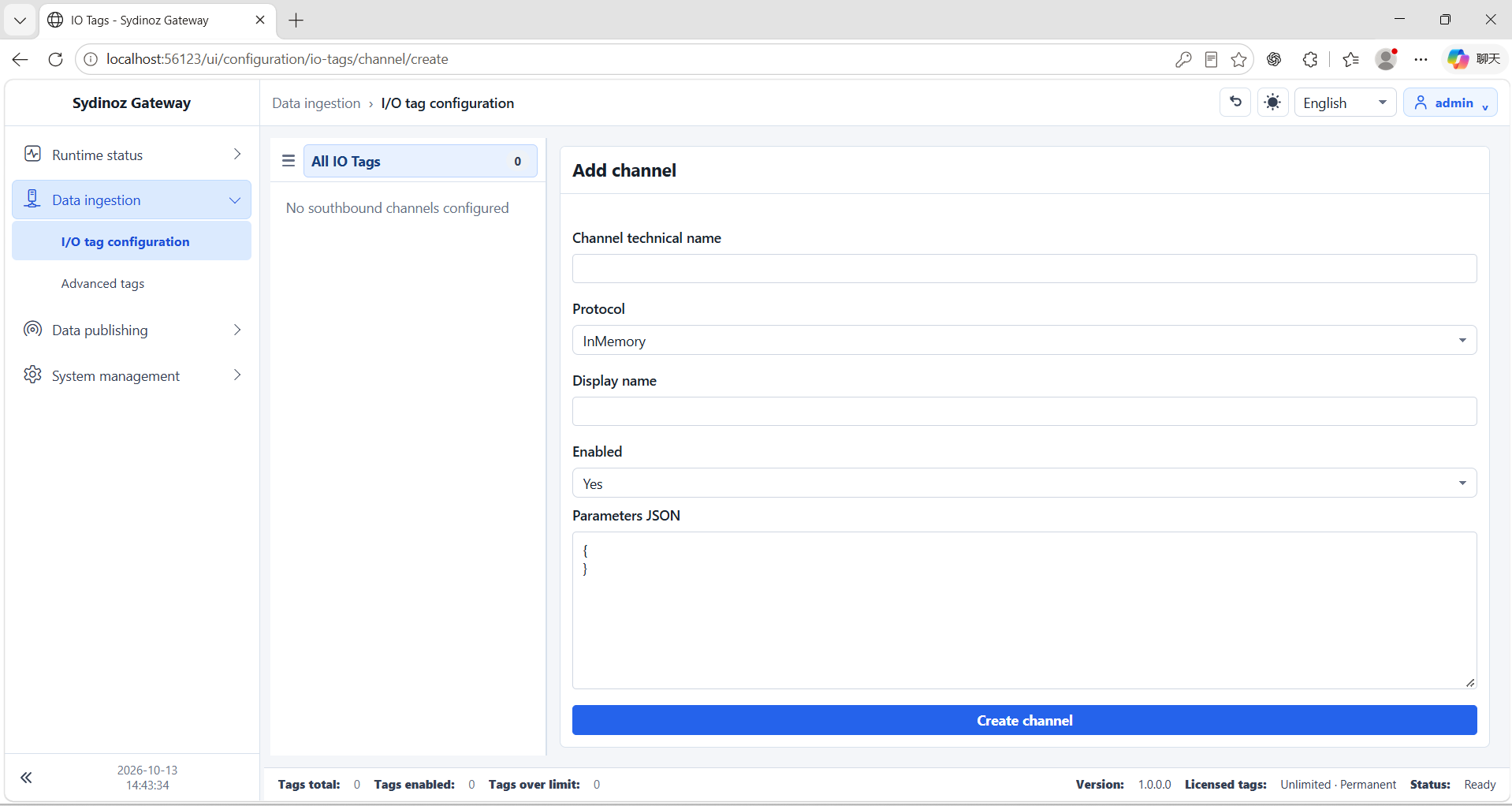Open the Protocol InMemory dropdown
The width and height of the screenshot is (1512, 806).
(1024, 341)
